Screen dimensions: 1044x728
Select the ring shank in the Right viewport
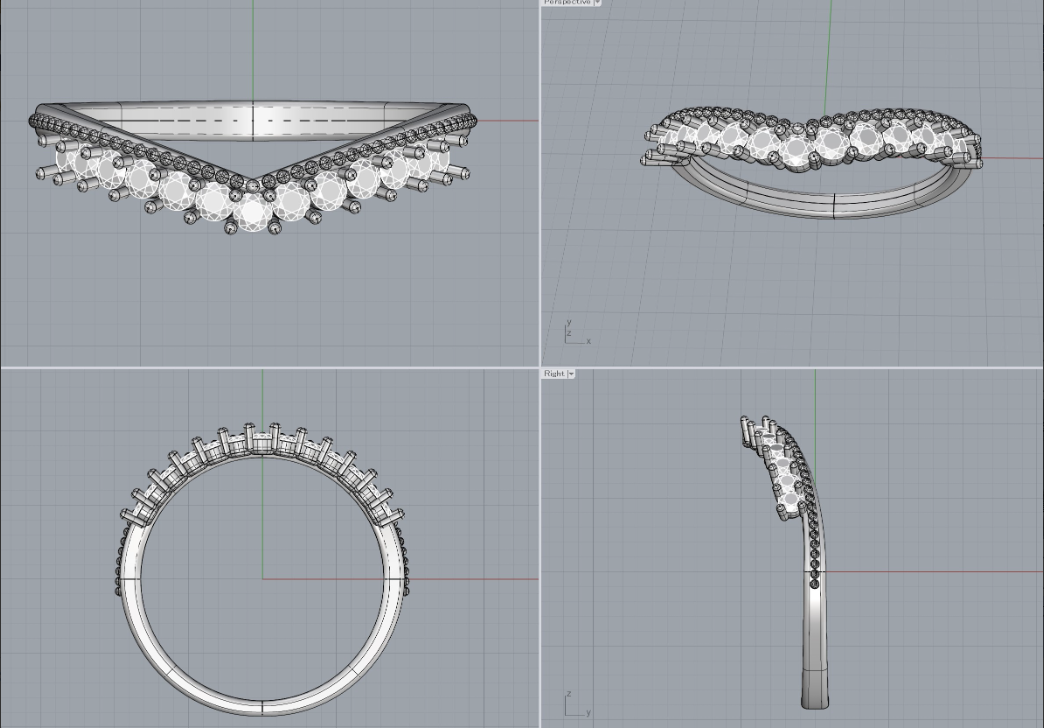pos(814,639)
